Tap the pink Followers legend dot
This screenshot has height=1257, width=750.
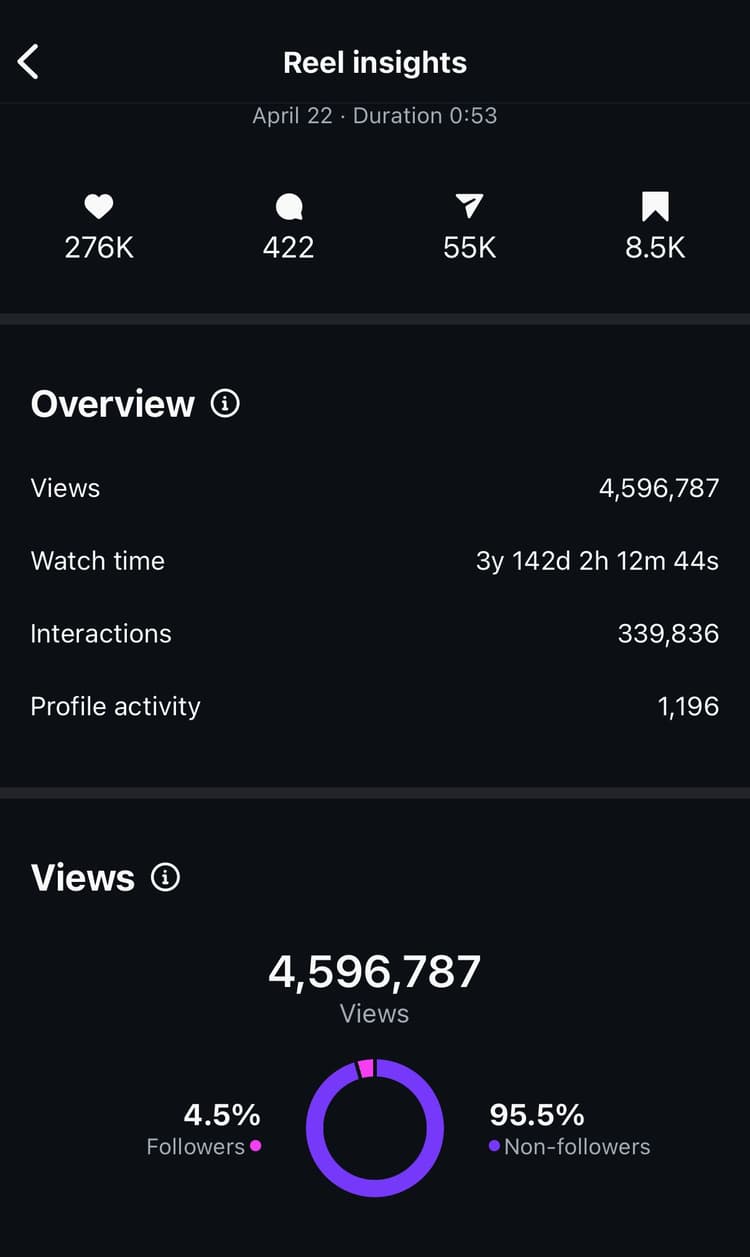tap(256, 1146)
